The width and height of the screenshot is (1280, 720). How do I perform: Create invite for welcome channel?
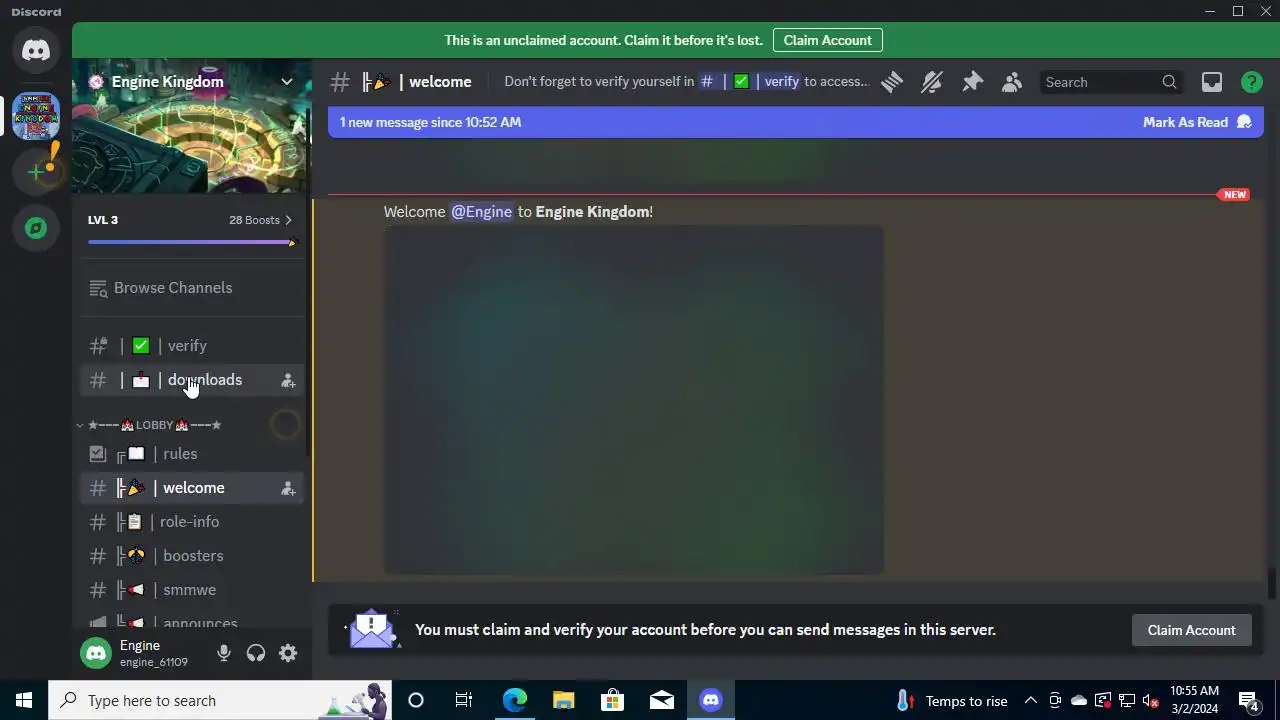pos(288,488)
